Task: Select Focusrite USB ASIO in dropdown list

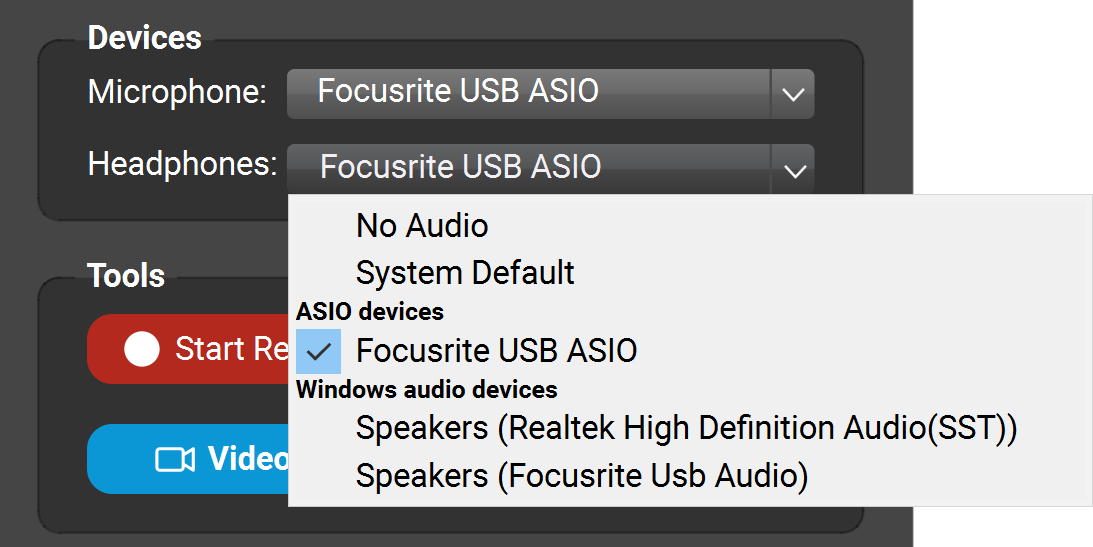Action: pyautogui.click(x=496, y=351)
